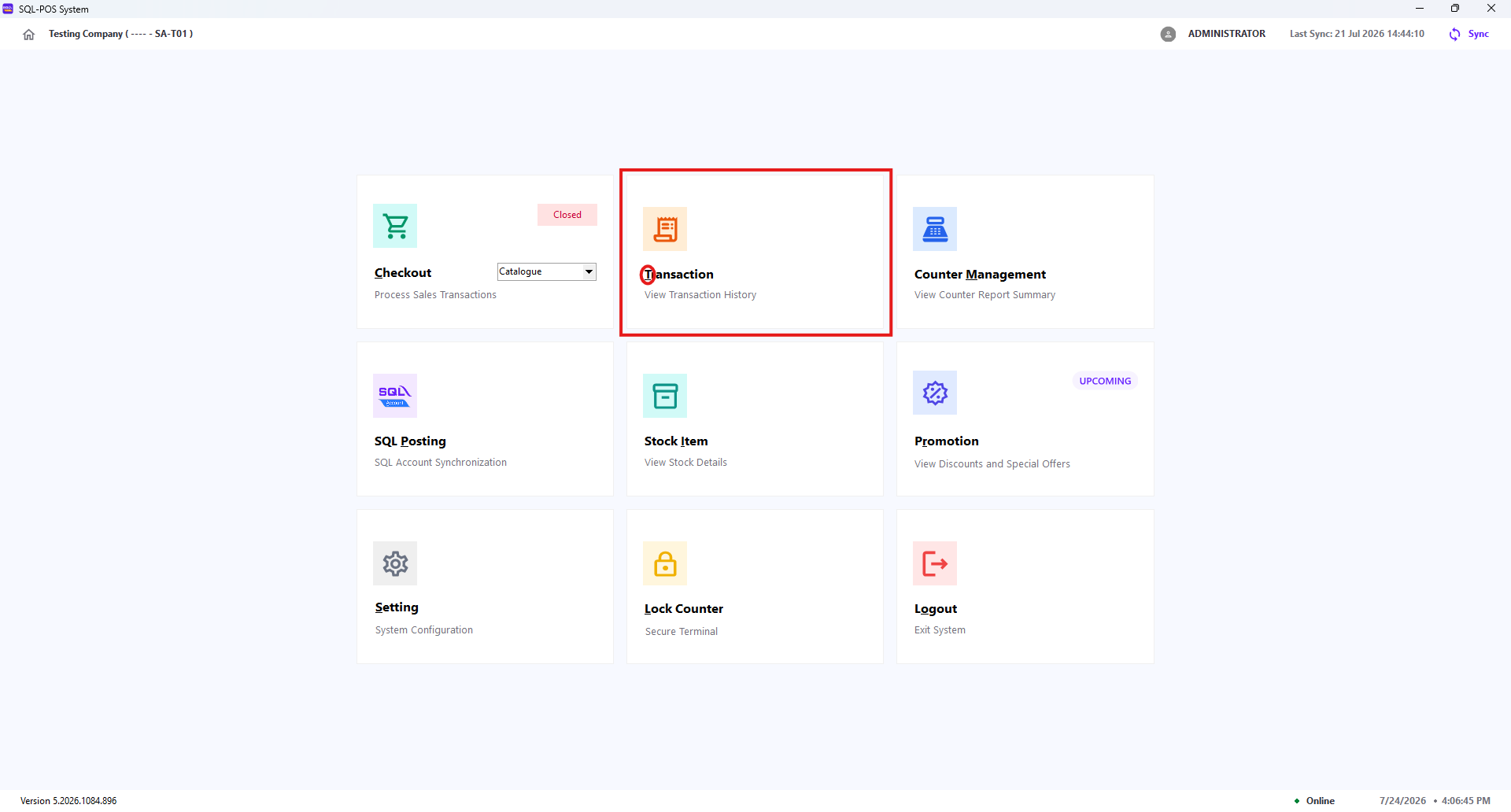Click the teal Stock Item box icon

tap(665, 396)
